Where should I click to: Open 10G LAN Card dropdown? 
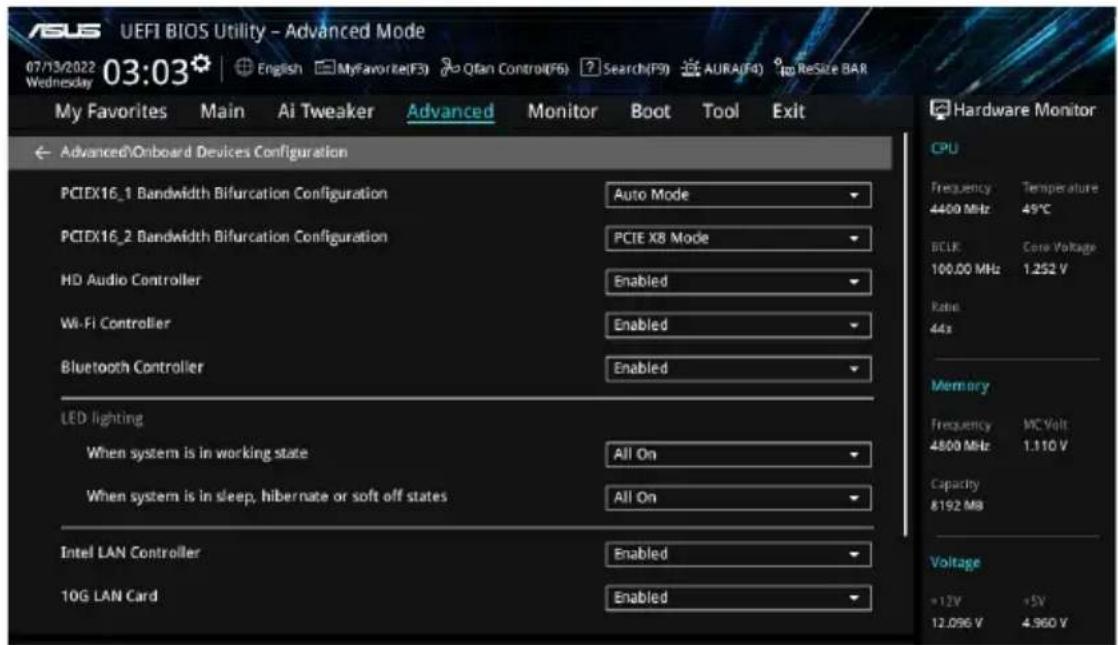[738, 598]
